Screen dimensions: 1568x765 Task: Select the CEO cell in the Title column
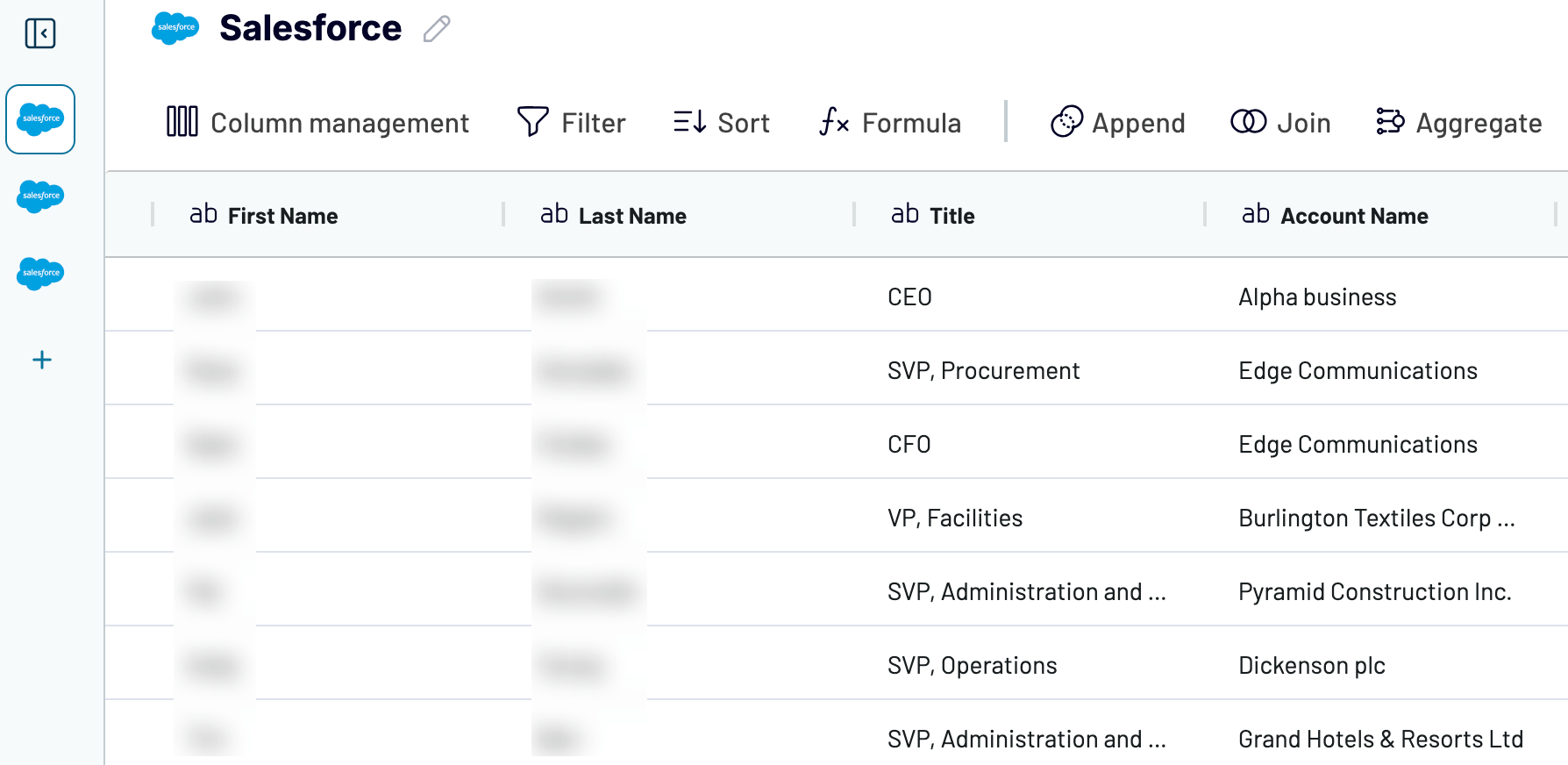909,297
